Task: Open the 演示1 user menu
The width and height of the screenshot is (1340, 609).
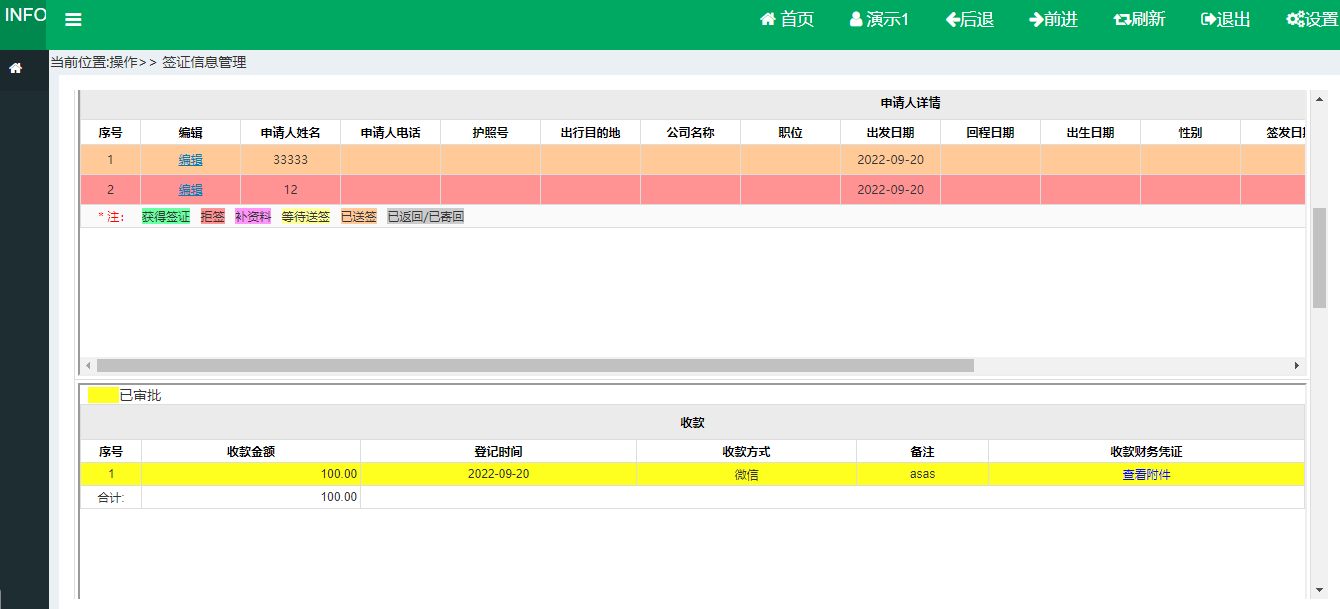Action: [879, 20]
